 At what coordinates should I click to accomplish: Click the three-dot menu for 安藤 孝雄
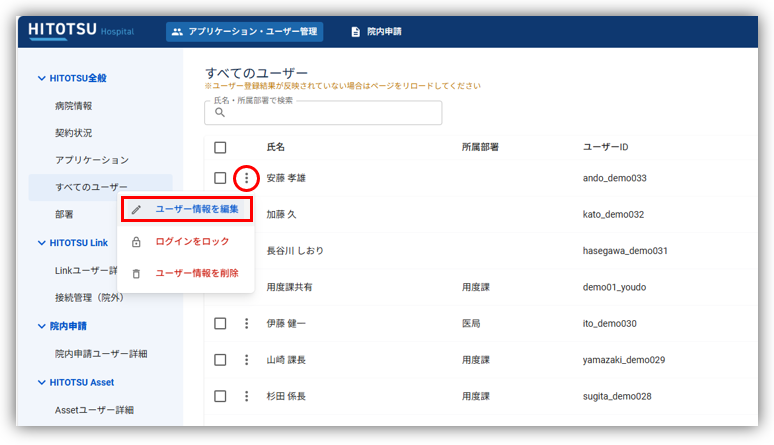point(246,179)
